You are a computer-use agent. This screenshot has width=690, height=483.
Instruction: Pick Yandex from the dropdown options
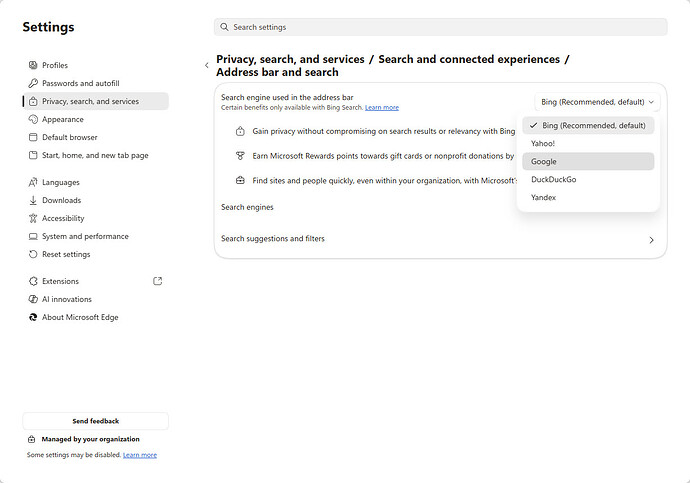point(588,198)
